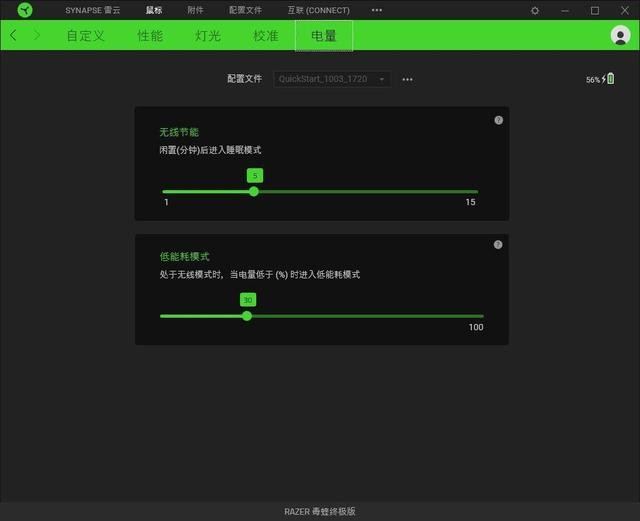The image size is (640, 521).
Task: Click the Razer Synapse logo icon
Action: [25, 10]
